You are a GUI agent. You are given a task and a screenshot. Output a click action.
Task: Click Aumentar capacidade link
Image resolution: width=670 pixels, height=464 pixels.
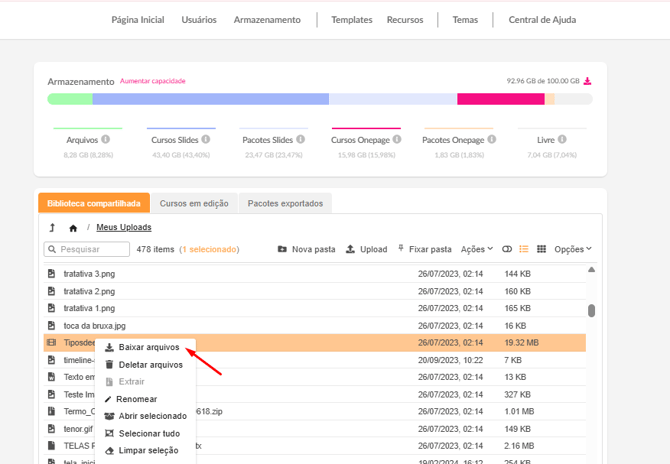point(152,81)
